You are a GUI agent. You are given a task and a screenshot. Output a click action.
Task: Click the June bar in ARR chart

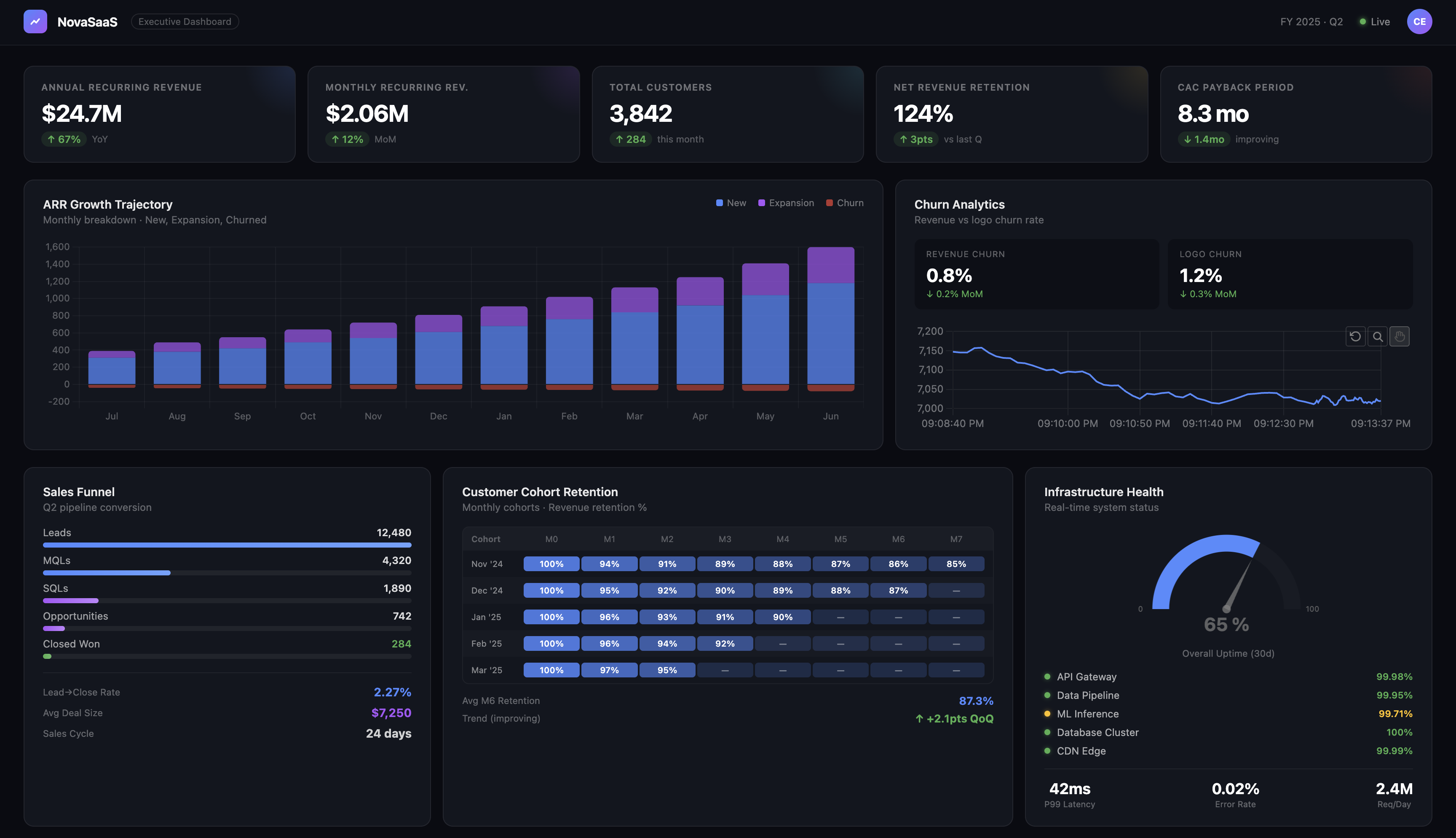coord(830,320)
